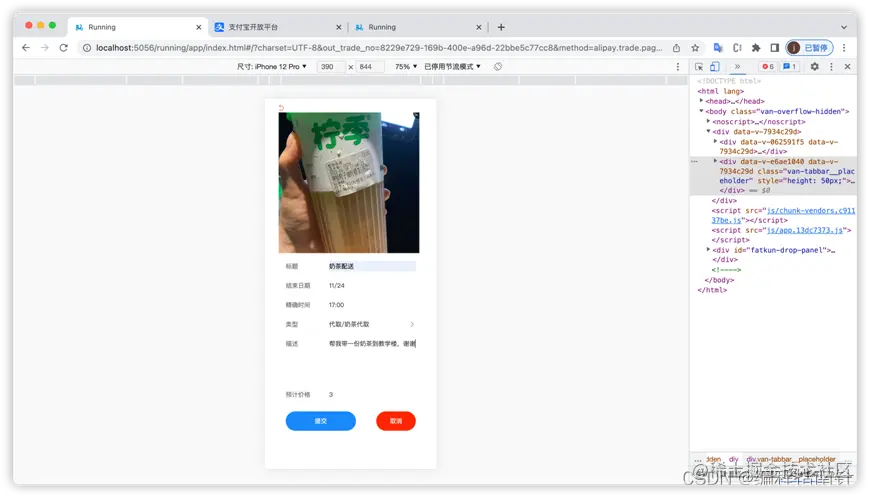Open the throttling mode dropdown
The width and height of the screenshot is (869, 497).
point(452,66)
